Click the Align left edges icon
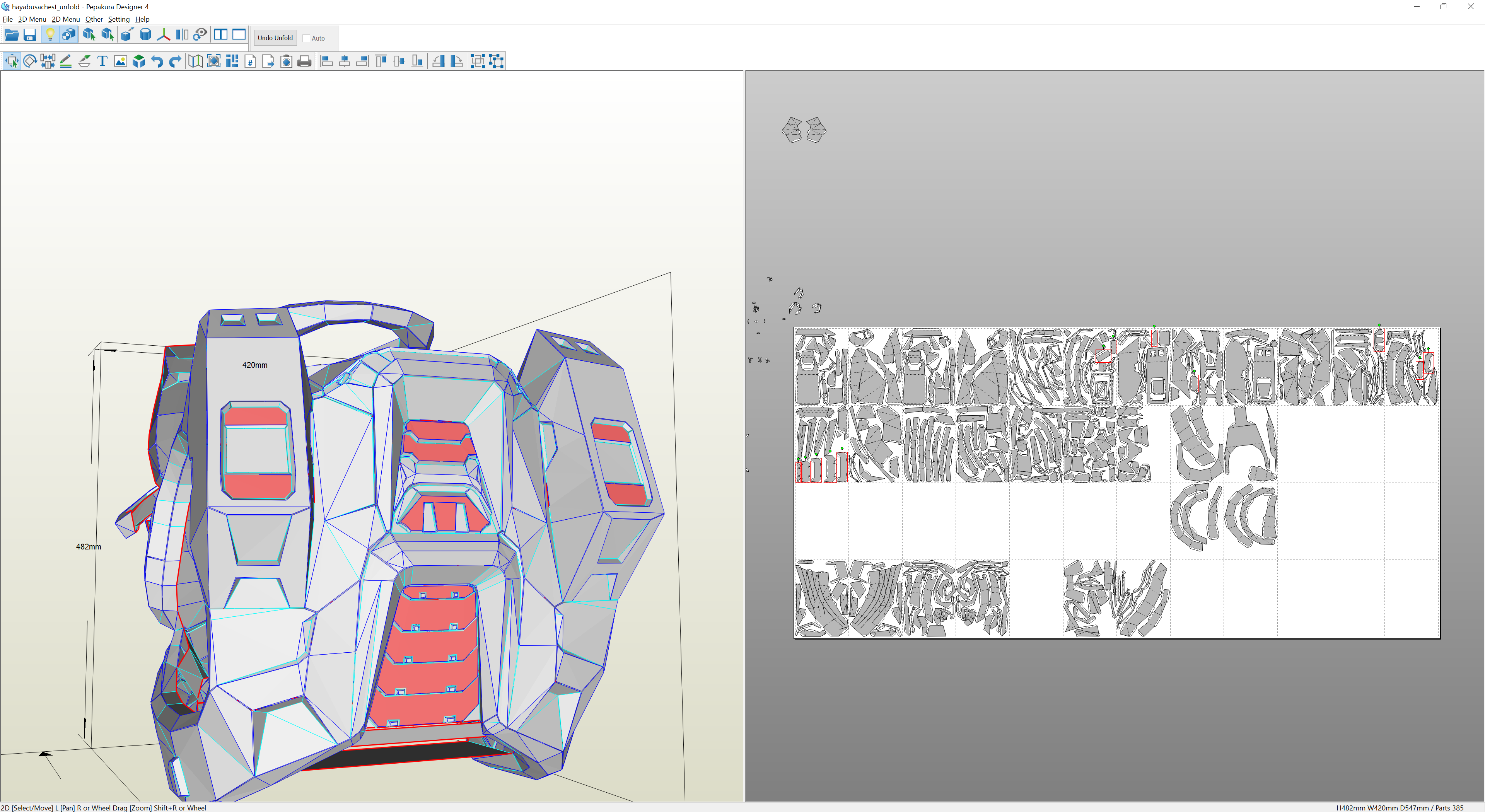This screenshot has width=1485, height=812. pyautogui.click(x=326, y=61)
